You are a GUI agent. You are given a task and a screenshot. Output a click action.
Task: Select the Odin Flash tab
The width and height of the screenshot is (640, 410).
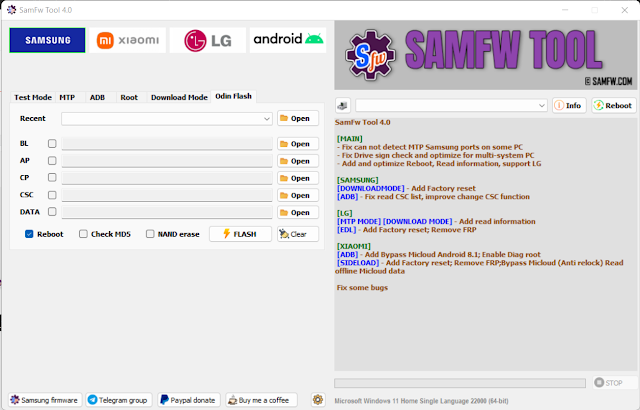(x=233, y=96)
